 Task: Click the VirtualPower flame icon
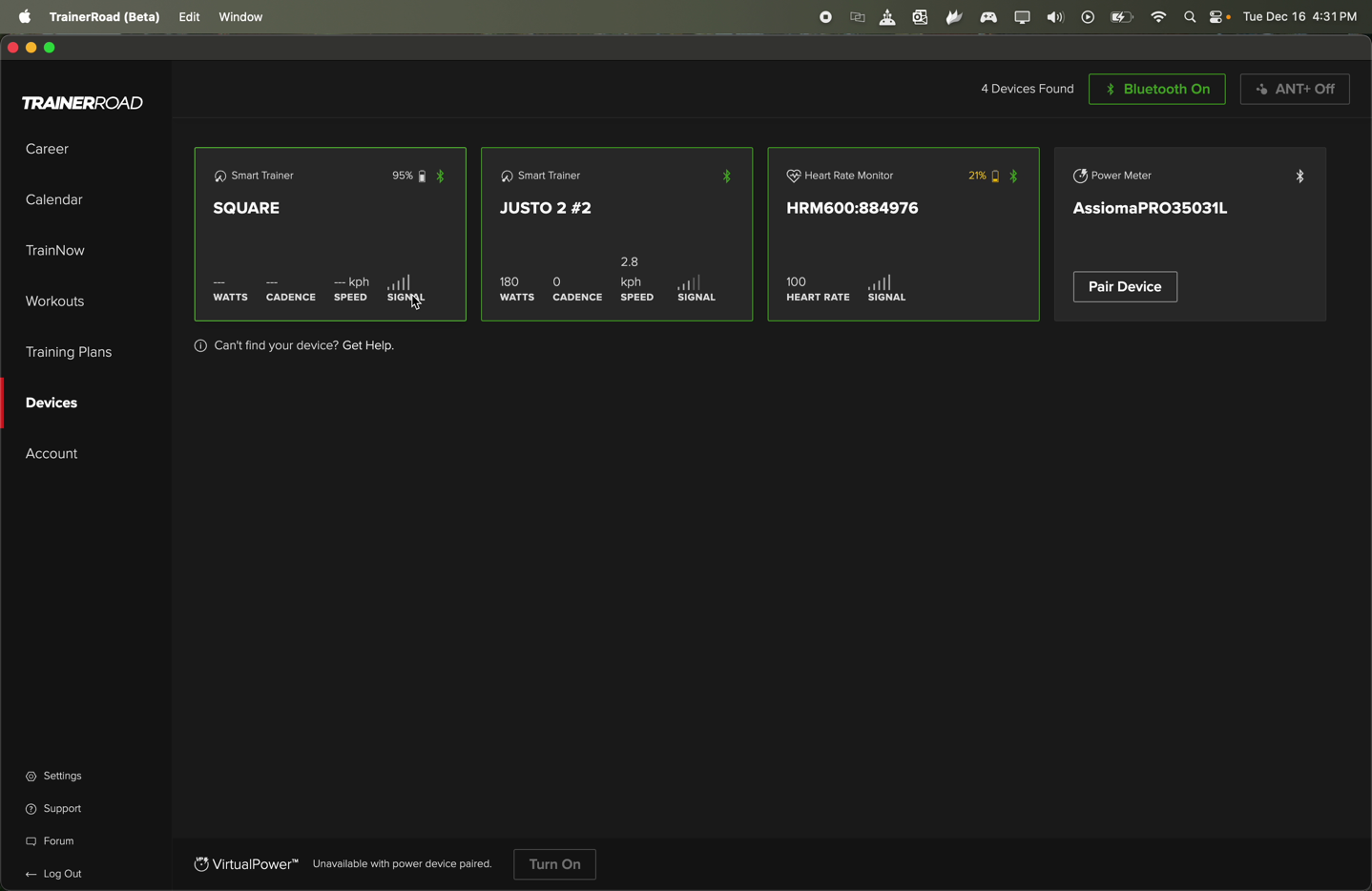click(201, 864)
